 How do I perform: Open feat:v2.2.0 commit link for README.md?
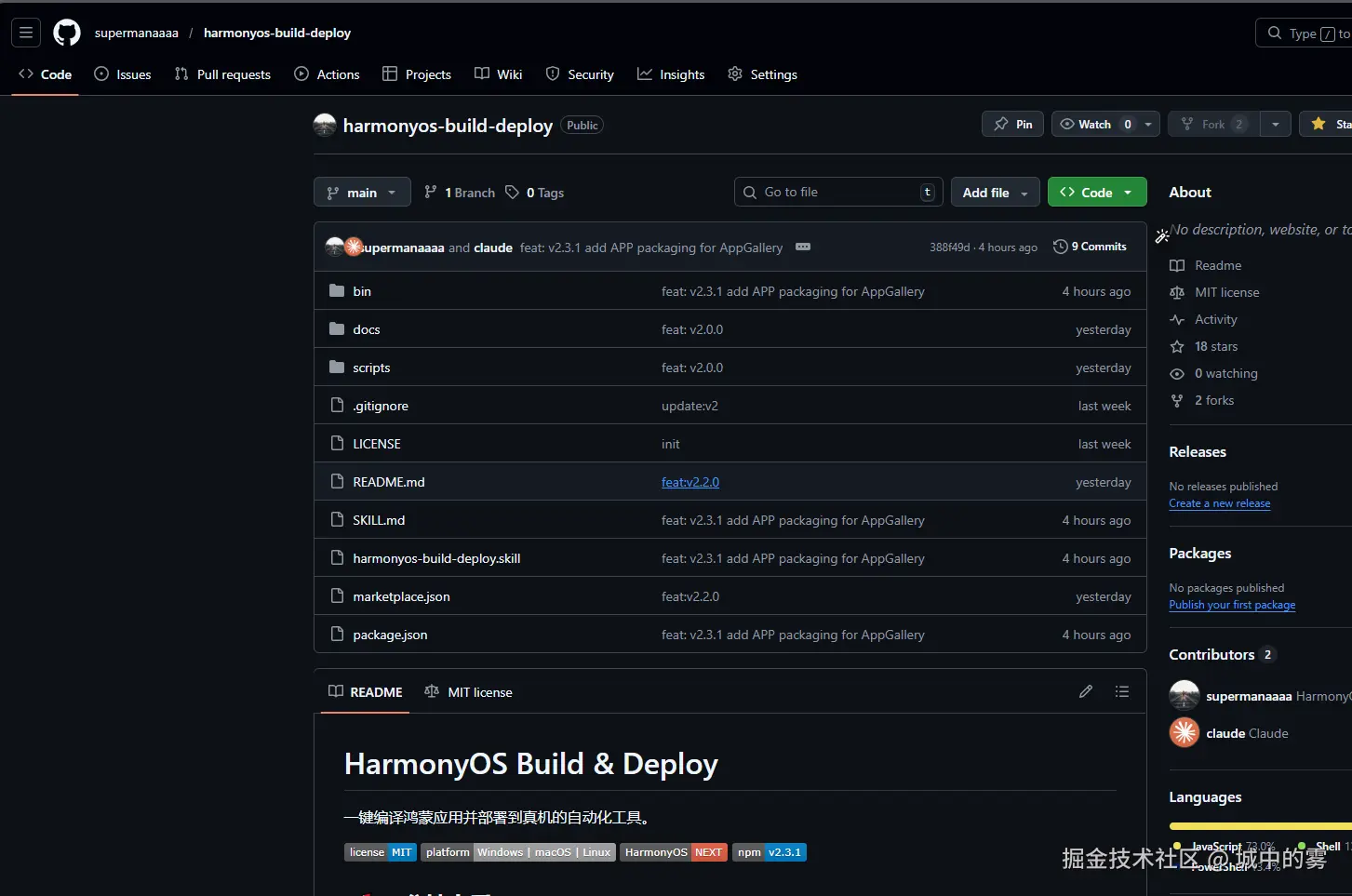click(690, 482)
